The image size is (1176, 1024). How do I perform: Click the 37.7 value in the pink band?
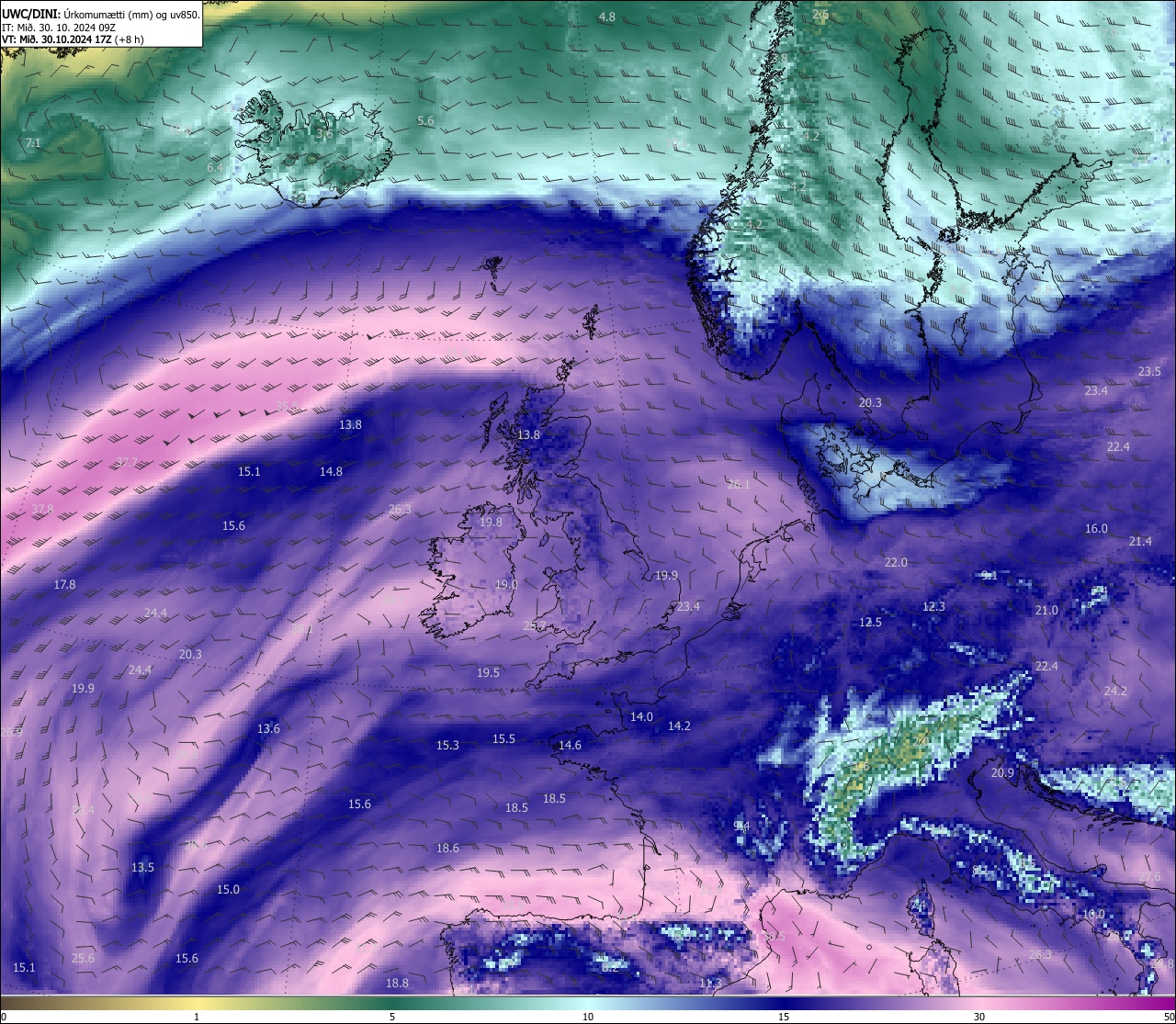(x=127, y=462)
